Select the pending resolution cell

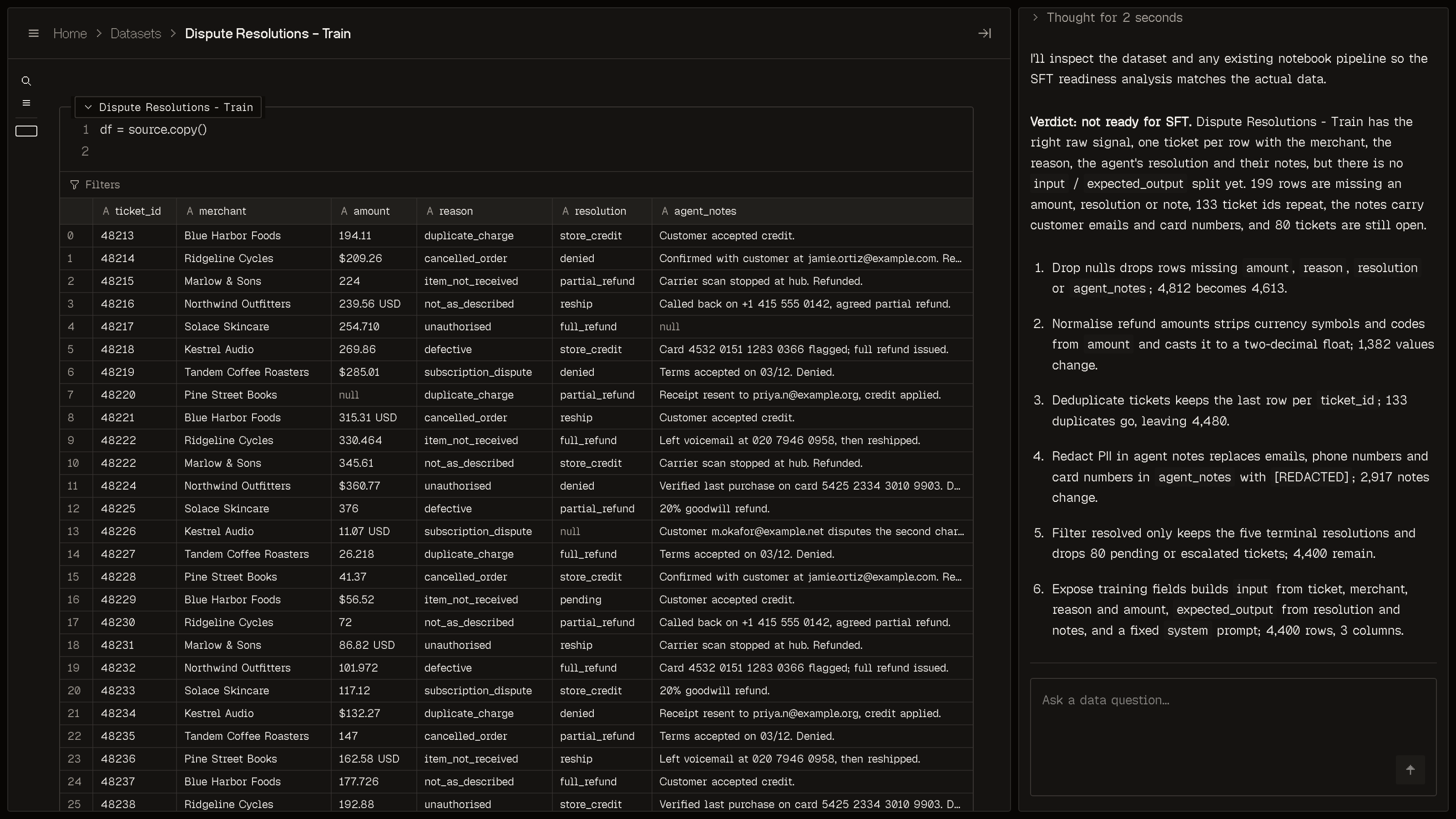602,600
